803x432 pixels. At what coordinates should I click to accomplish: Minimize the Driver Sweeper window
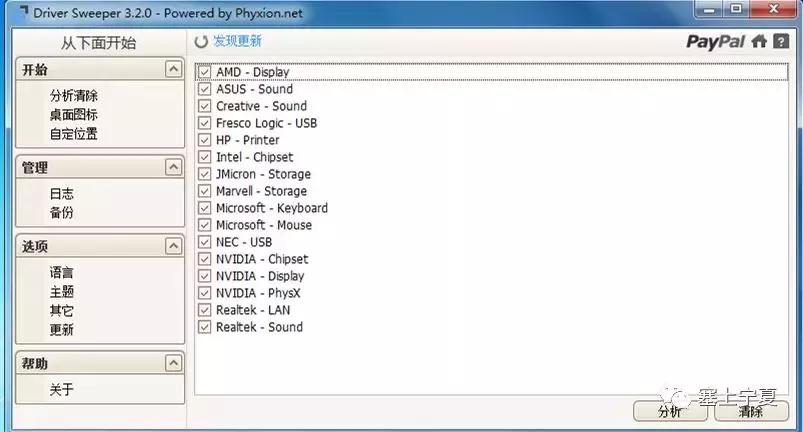coord(709,9)
